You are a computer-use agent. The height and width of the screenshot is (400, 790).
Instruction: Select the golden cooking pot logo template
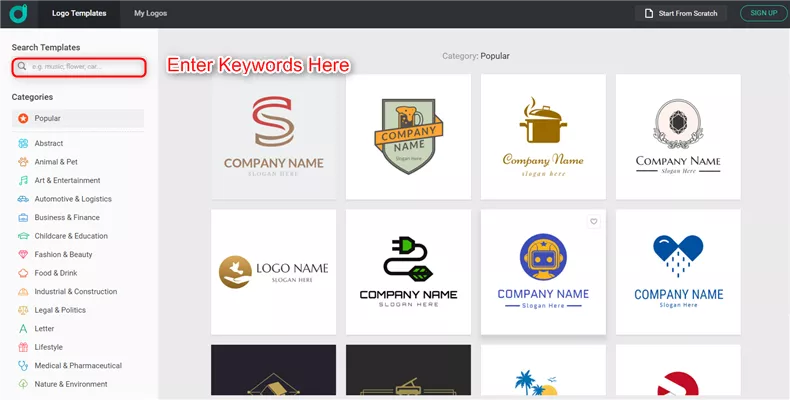(x=543, y=136)
